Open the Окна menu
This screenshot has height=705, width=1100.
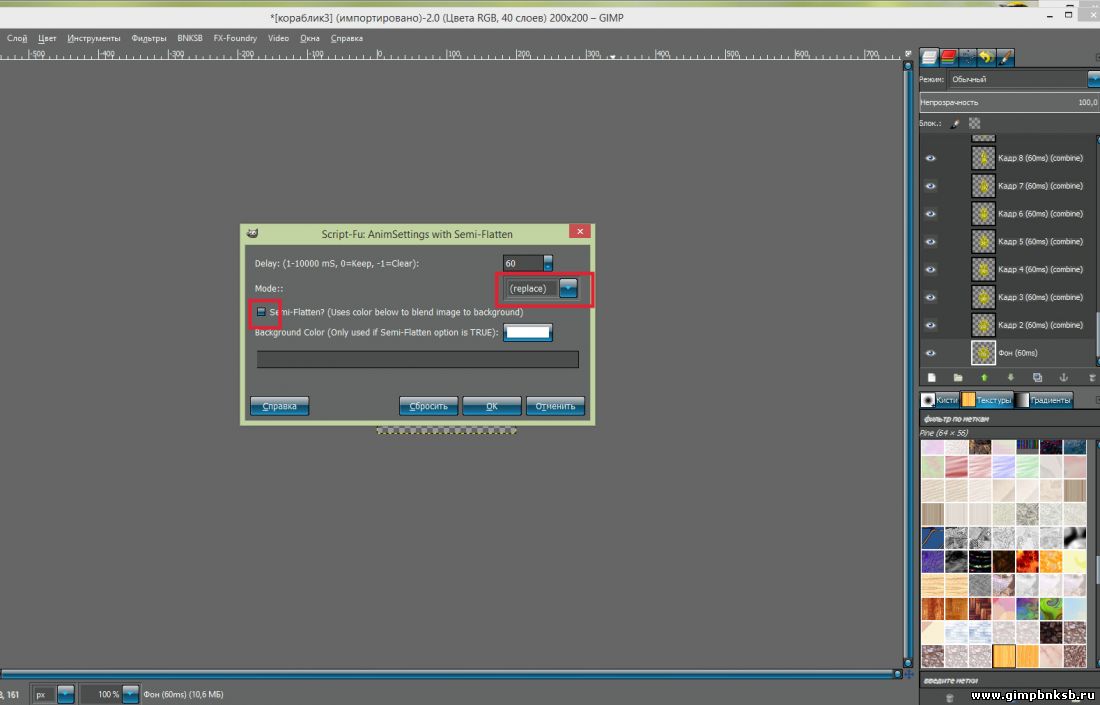tap(309, 39)
